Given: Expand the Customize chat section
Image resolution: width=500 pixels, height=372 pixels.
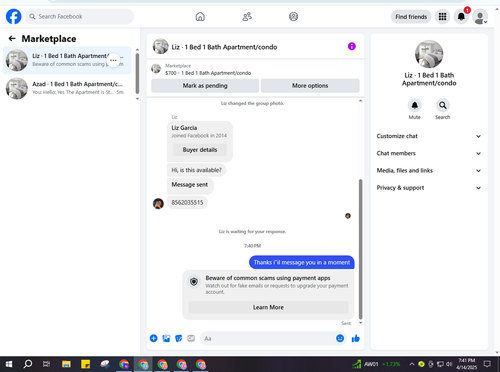Looking at the screenshot, I should pos(429,136).
